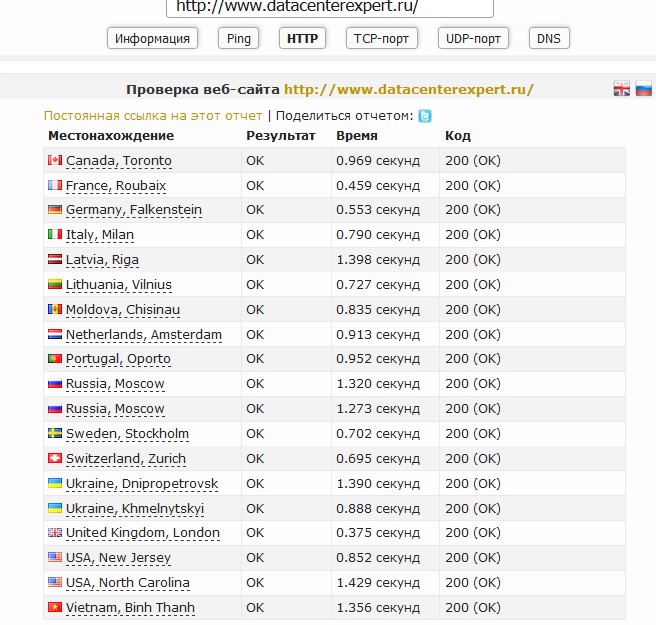The width and height of the screenshot is (656, 625).
Task: Open USA, New Jersey location link
Action: click(118, 558)
